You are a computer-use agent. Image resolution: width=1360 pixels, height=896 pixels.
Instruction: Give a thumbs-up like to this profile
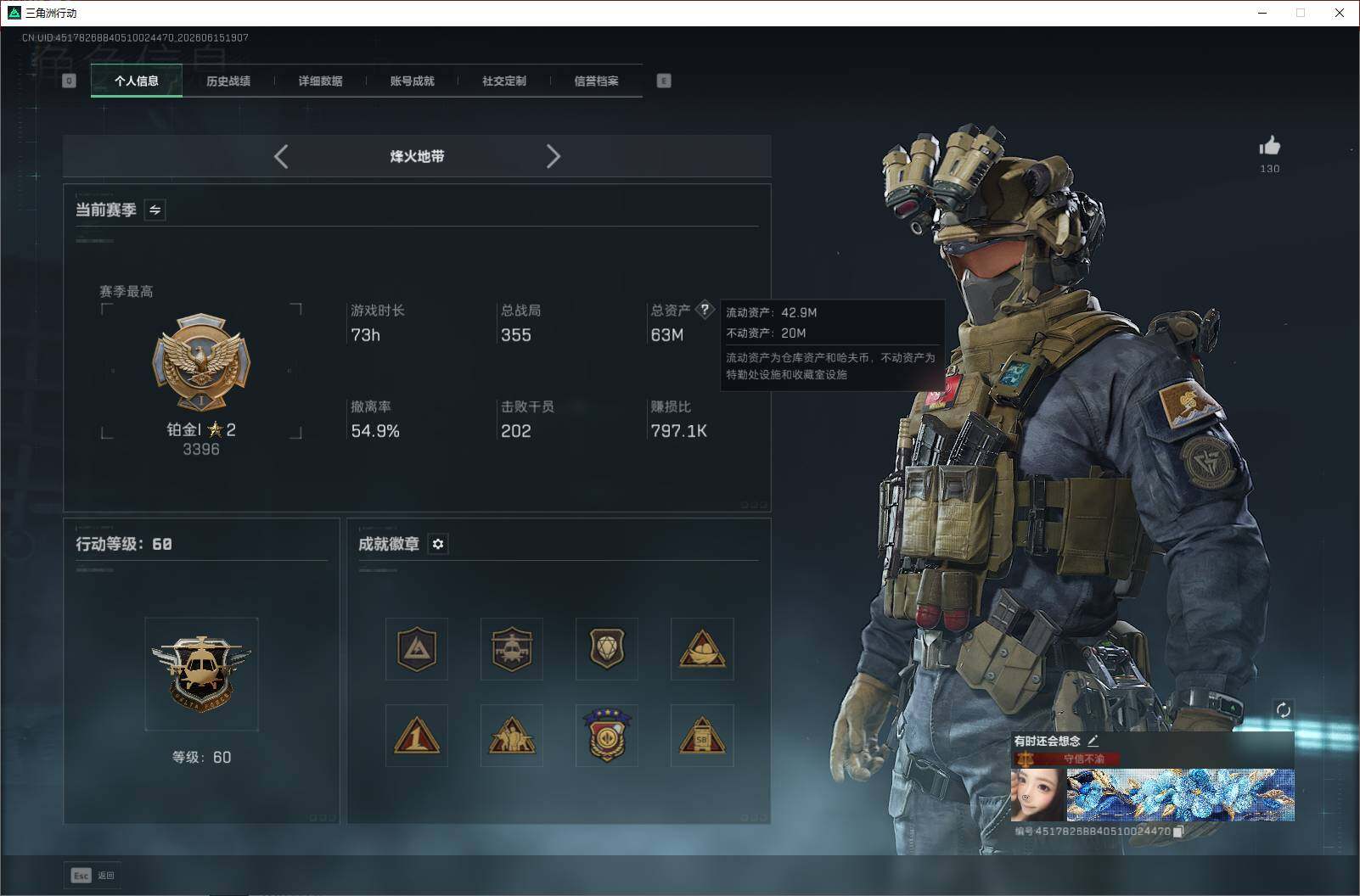click(1270, 145)
